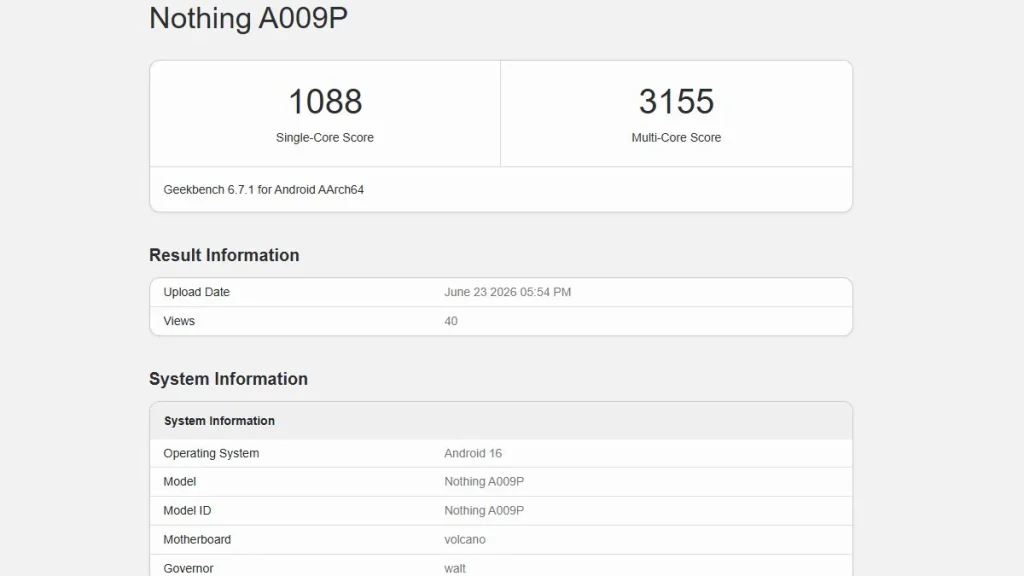Select the walt governor value
Viewport: 1024px width, 576px height.
pyautogui.click(x=455, y=568)
